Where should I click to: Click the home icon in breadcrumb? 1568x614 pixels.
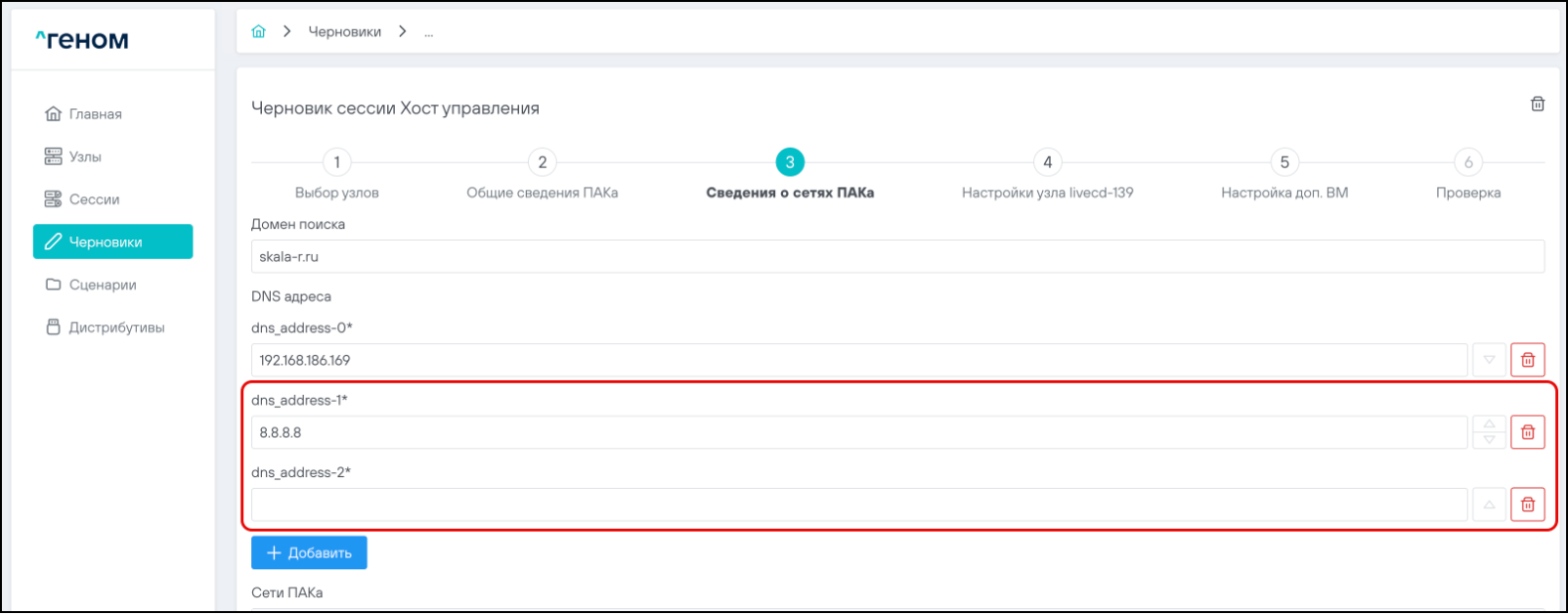click(258, 31)
